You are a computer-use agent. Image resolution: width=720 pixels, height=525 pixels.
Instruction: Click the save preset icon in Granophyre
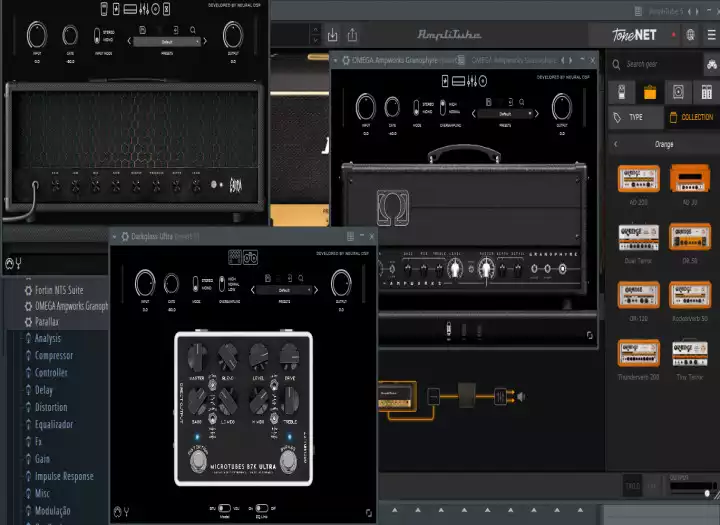point(489,102)
